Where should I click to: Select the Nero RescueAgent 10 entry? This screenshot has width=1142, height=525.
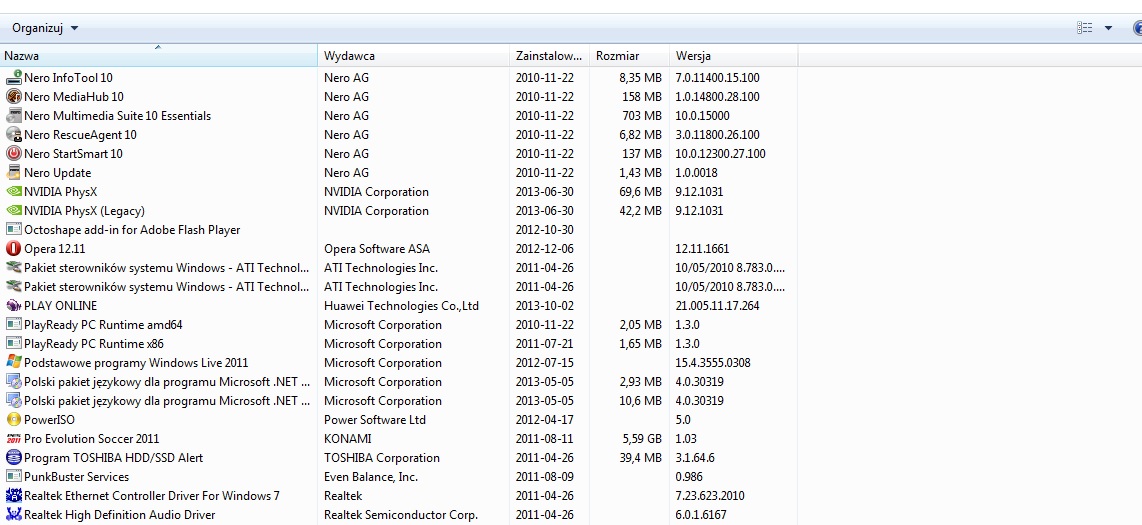point(80,135)
